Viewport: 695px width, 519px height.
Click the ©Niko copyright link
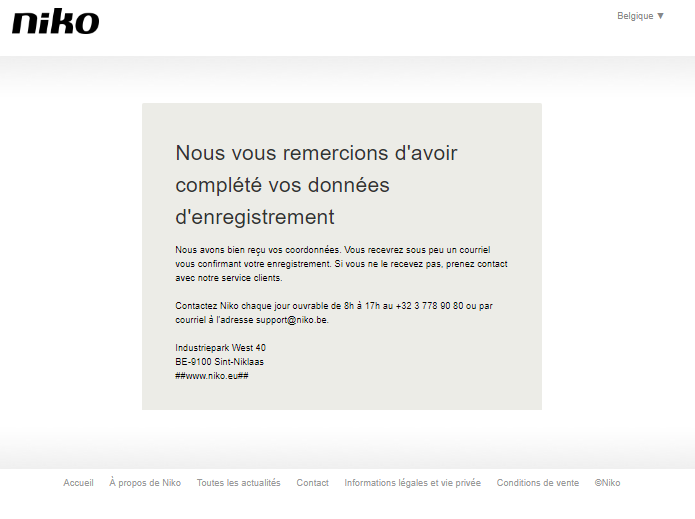[x=607, y=483]
